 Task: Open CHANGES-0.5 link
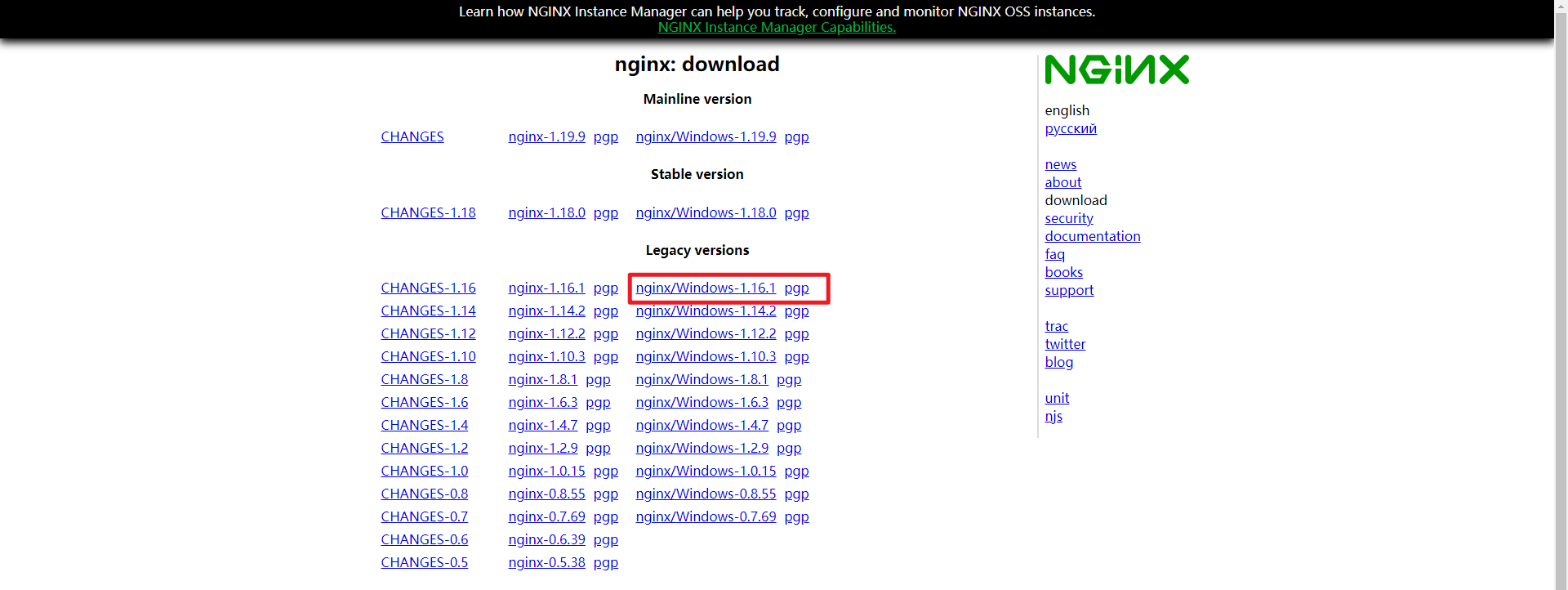point(424,562)
